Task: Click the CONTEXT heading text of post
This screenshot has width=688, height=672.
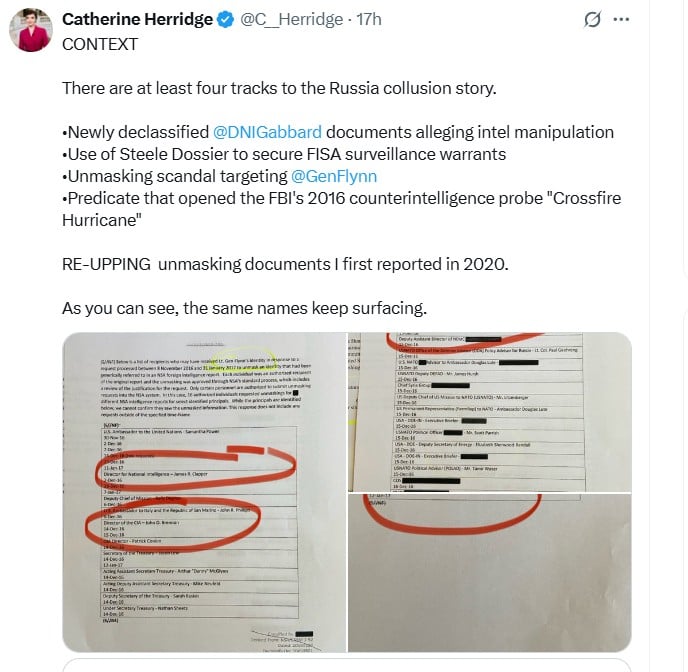Action: tap(100, 44)
